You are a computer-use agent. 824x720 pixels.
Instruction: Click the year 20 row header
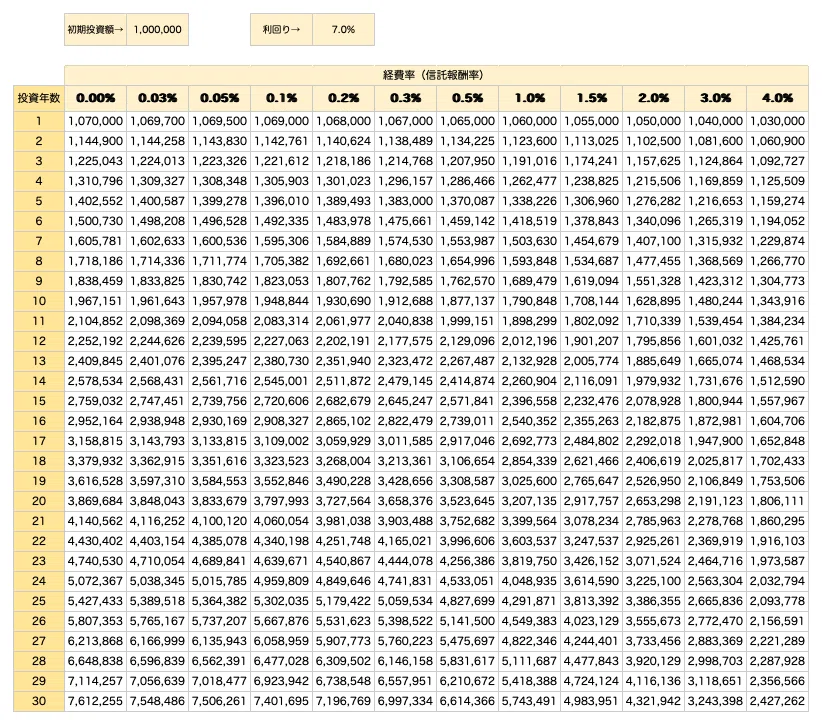pyautogui.click(x=39, y=501)
